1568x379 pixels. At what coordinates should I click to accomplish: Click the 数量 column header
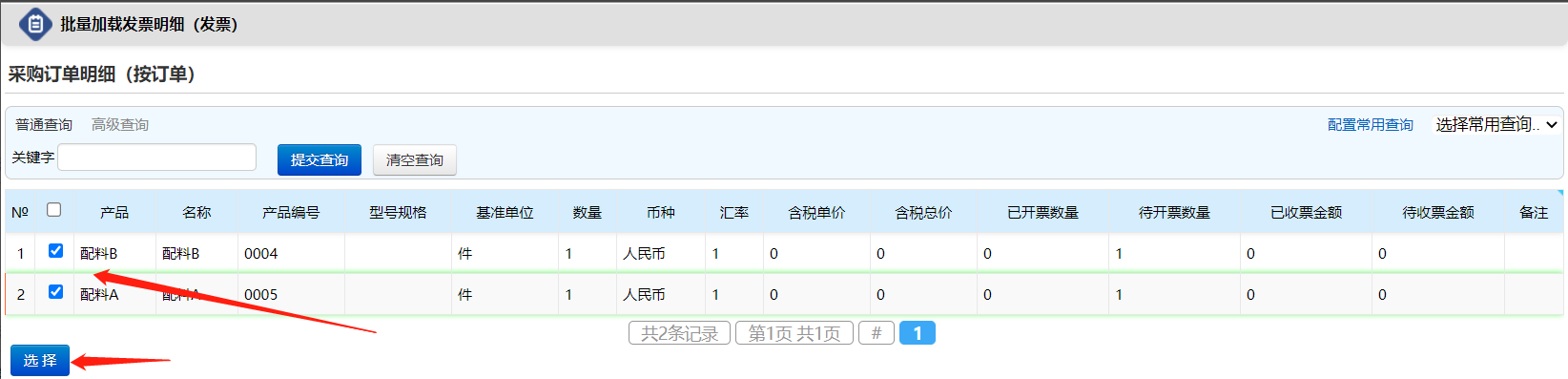(x=588, y=213)
